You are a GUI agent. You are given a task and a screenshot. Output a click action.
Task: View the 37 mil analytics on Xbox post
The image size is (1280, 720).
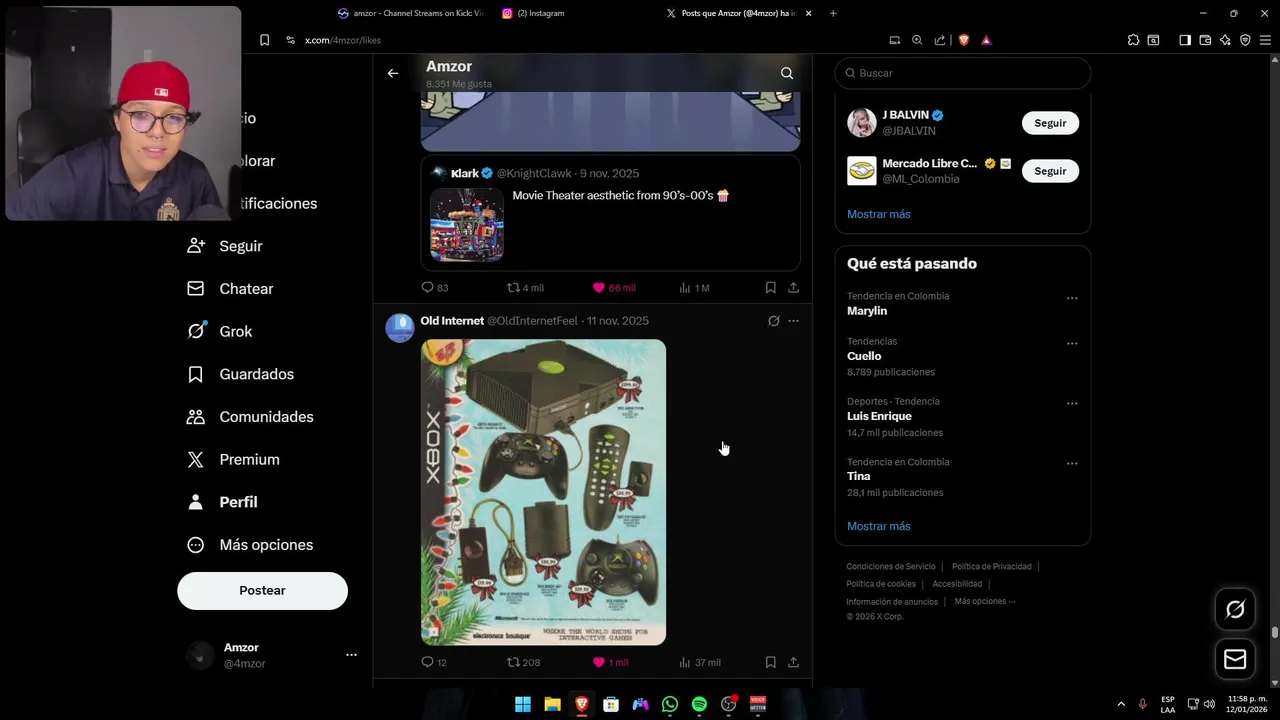click(x=700, y=662)
